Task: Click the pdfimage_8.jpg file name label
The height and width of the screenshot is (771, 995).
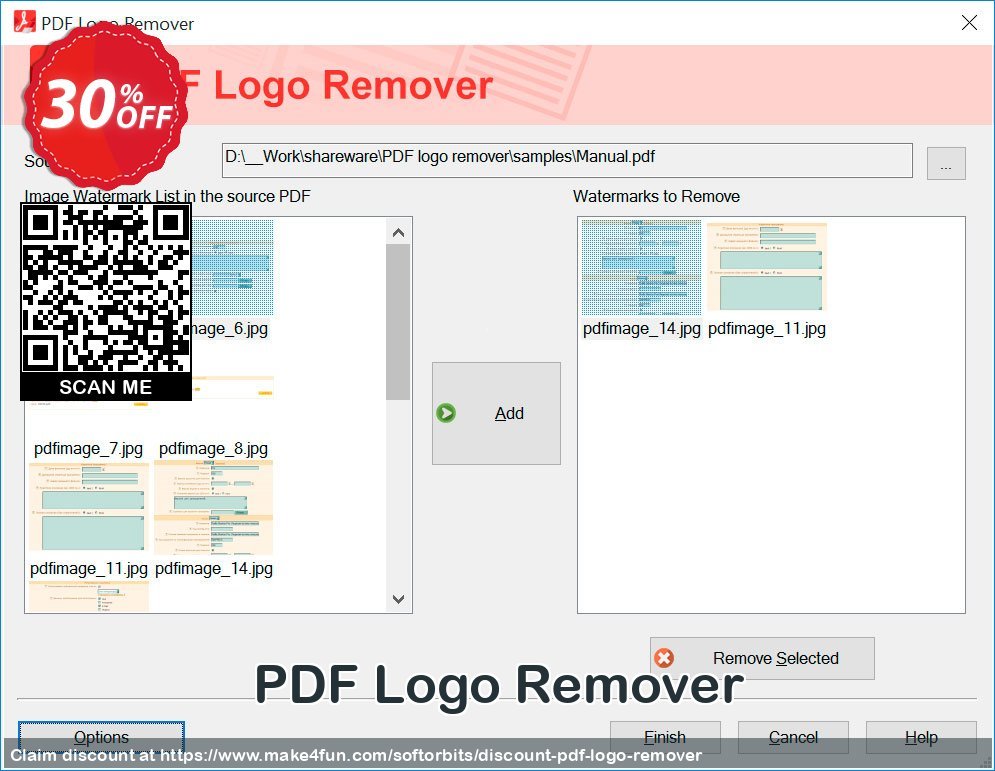Action: (213, 449)
